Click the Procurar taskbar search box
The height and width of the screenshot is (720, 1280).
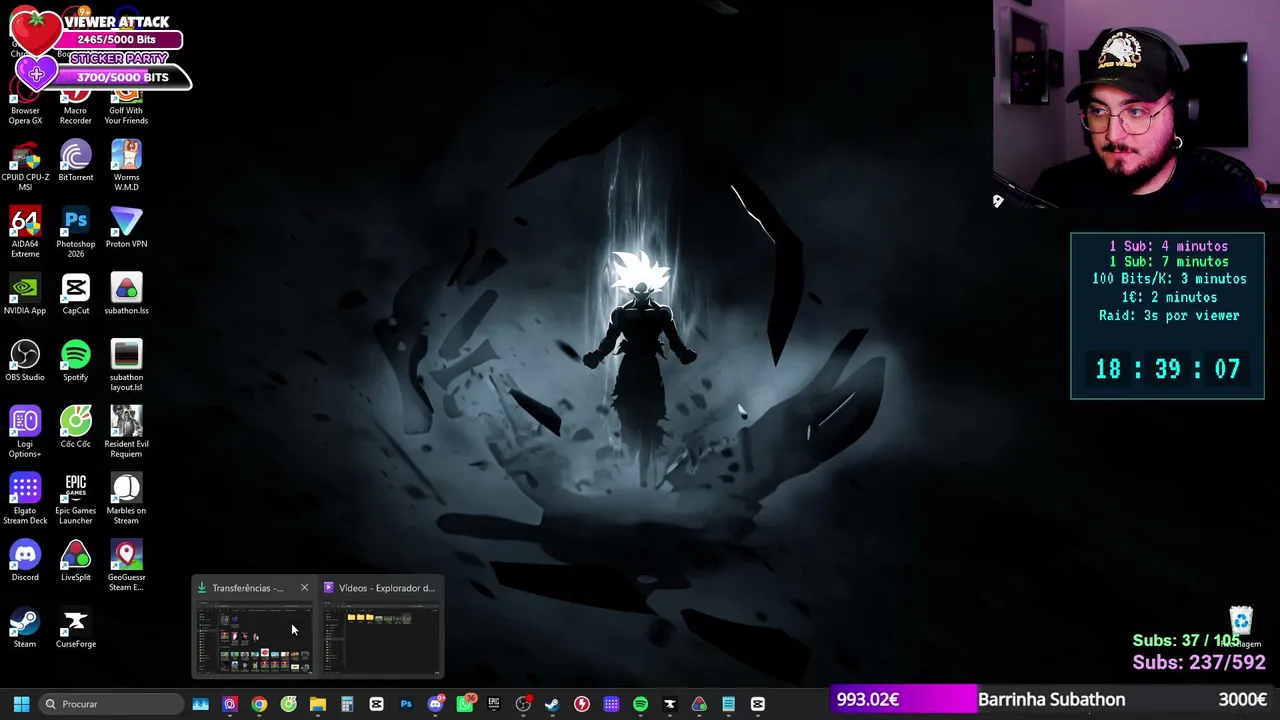(x=111, y=704)
